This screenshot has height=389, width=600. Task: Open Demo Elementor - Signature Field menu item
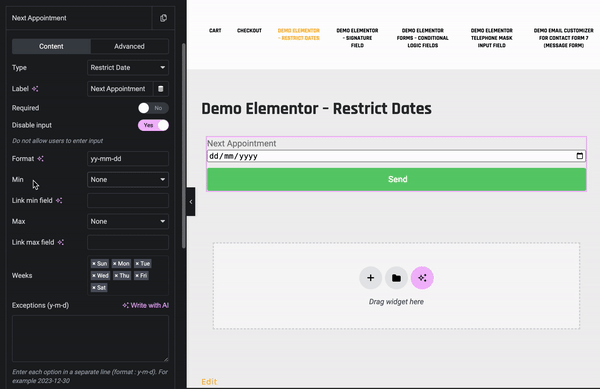click(x=357, y=38)
